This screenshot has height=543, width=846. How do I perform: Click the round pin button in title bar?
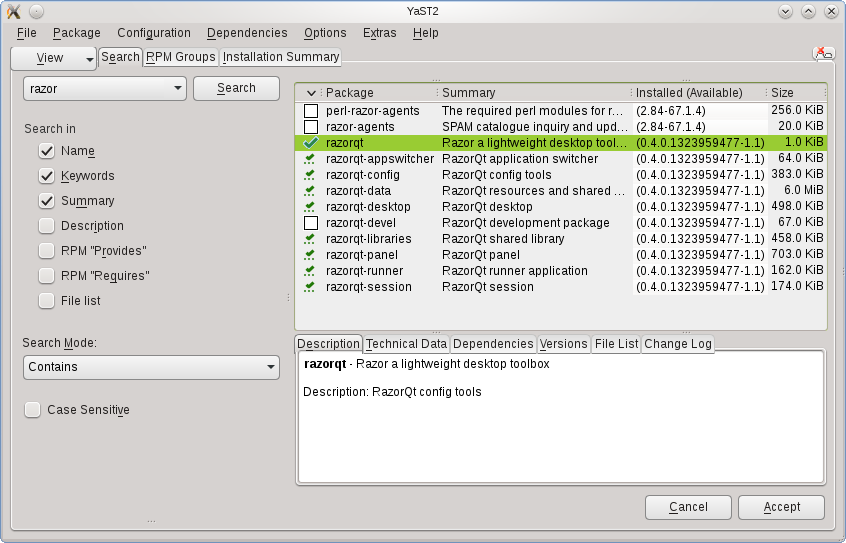coord(36,11)
